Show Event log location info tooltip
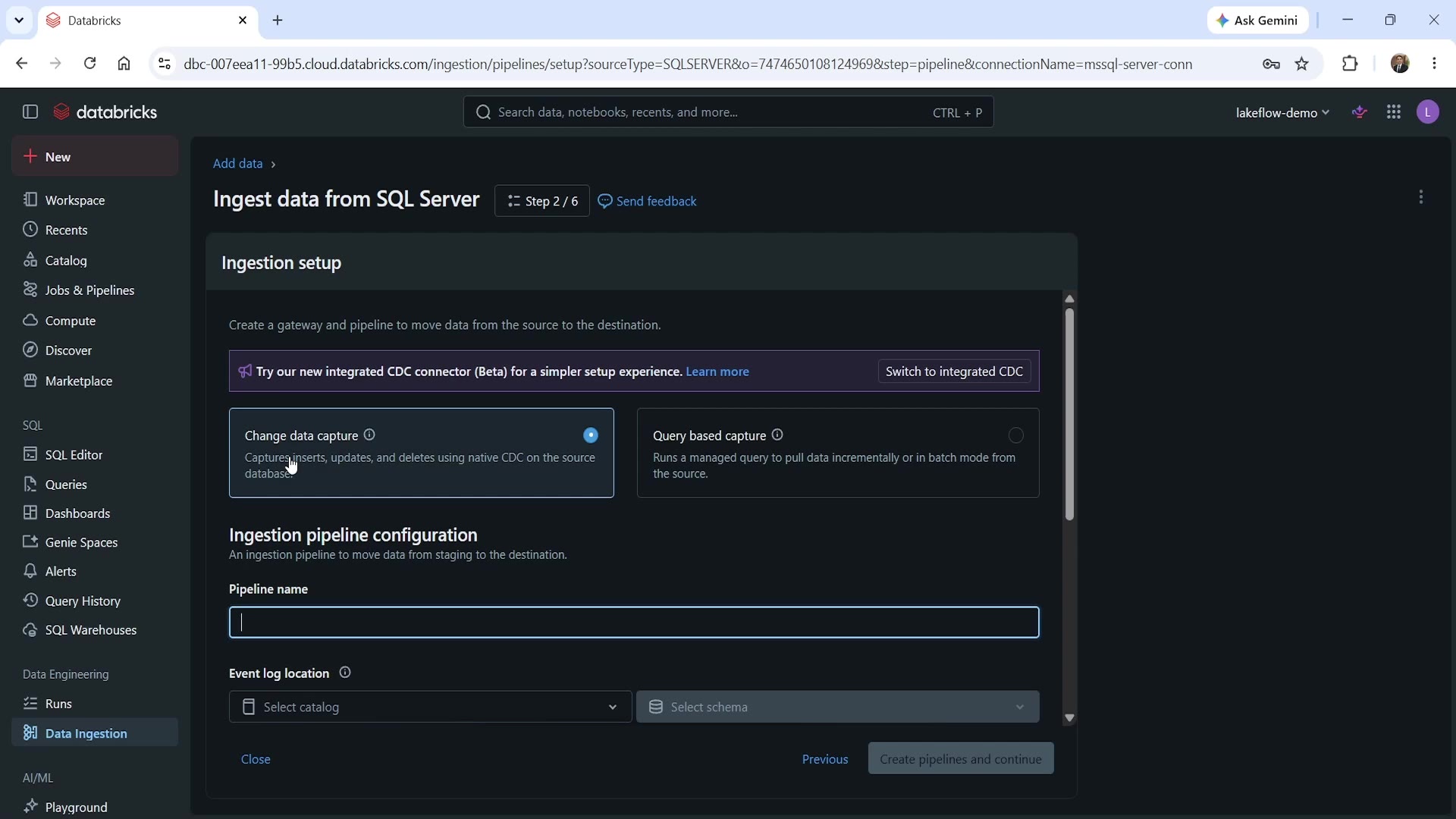Image resolution: width=1456 pixels, height=819 pixels. [345, 673]
